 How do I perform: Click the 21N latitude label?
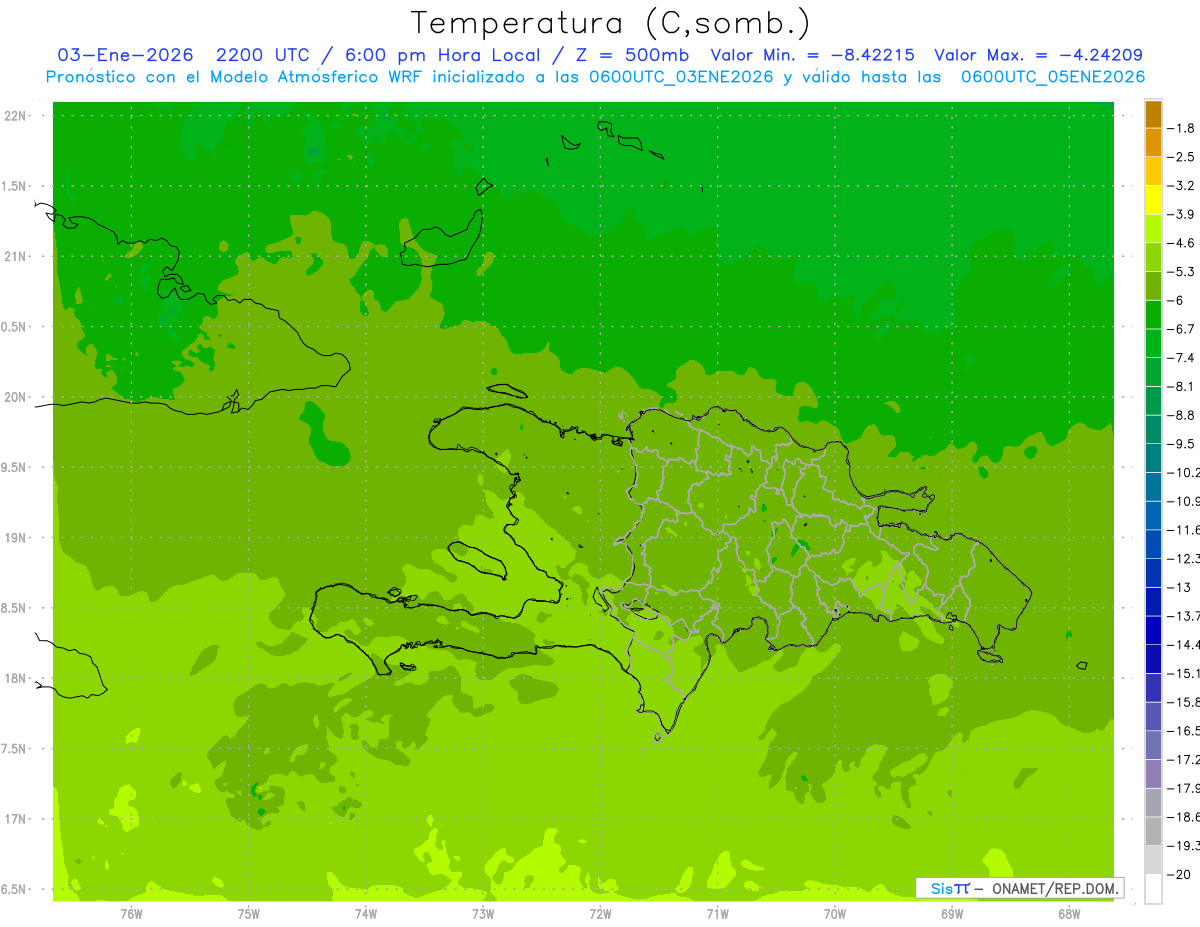pyautogui.click(x=17, y=256)
